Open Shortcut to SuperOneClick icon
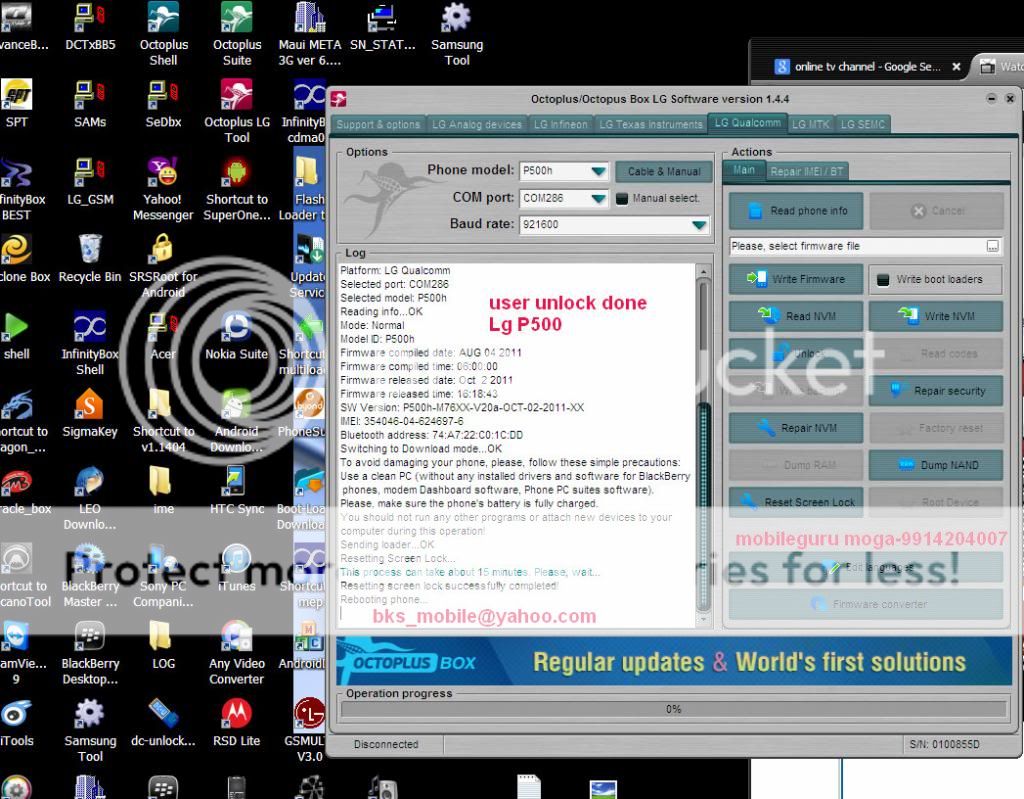Viewport: 1024px width, 799px height. (236, 189)
